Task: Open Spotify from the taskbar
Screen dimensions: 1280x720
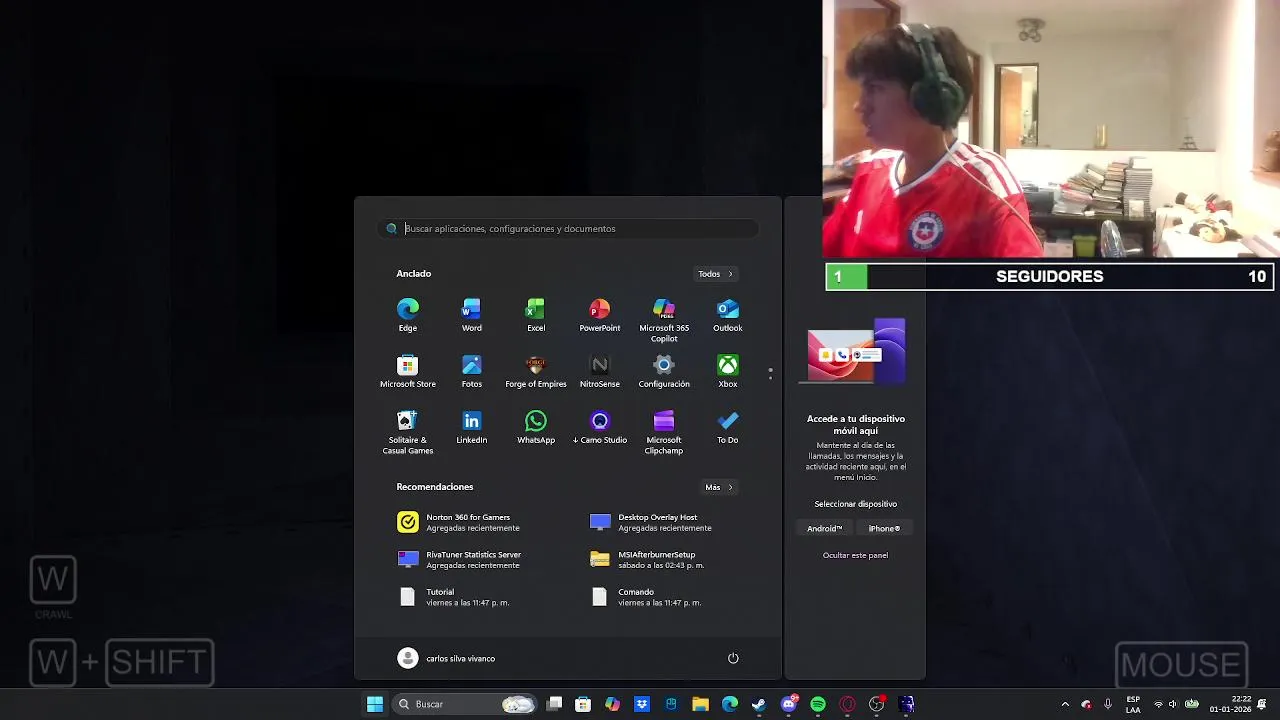Action: (818, 704)
